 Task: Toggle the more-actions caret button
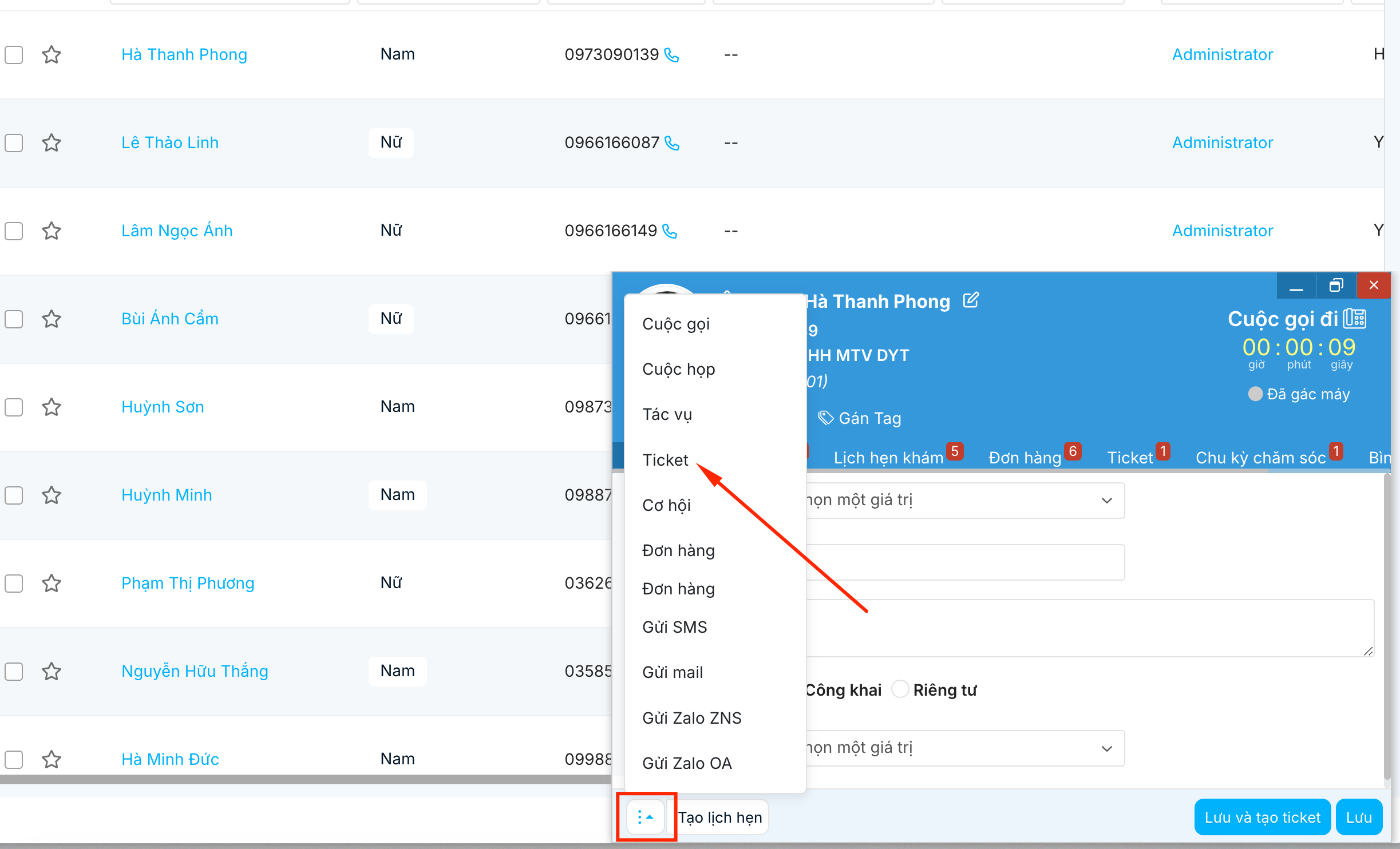tap(646, 817)
